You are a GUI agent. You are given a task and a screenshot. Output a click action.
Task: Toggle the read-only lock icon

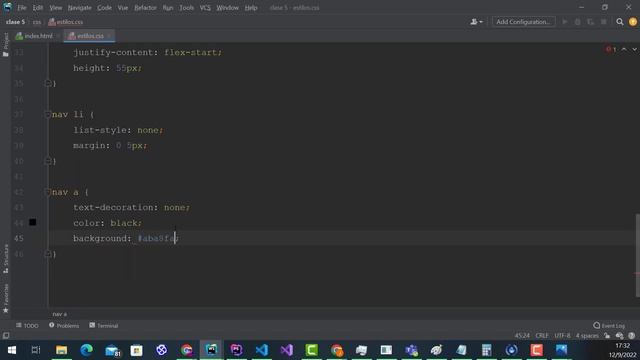point(607,336)
